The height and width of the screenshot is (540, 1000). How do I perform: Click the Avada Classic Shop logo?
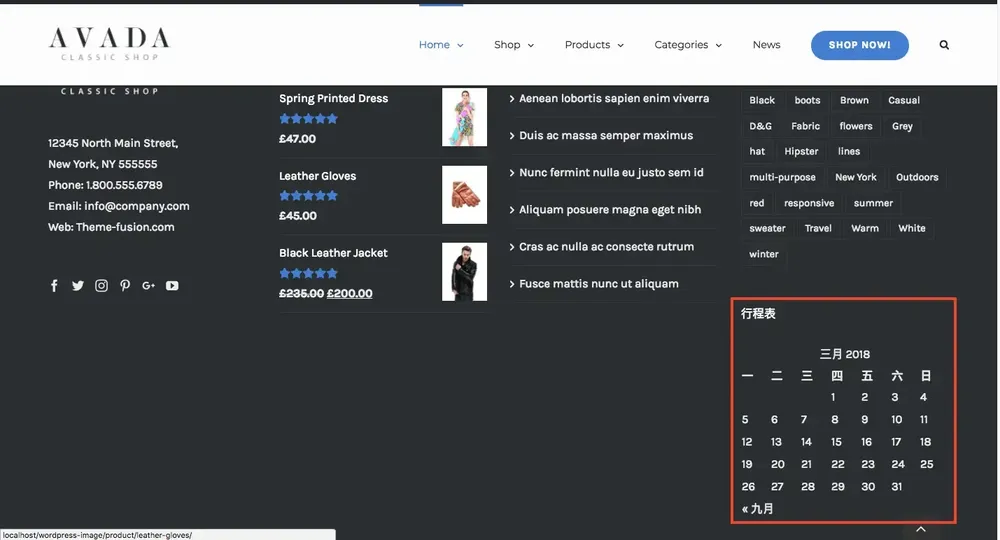[x=109, y=43]
